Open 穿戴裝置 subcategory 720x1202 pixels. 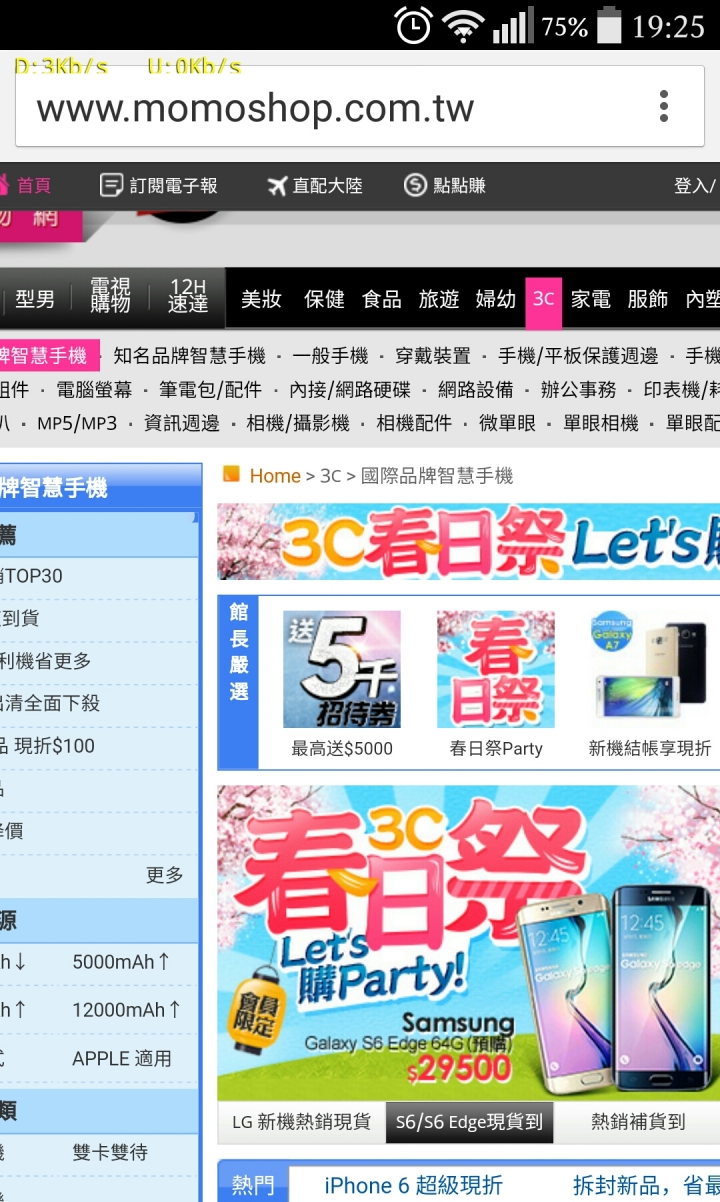pos(432,356)
